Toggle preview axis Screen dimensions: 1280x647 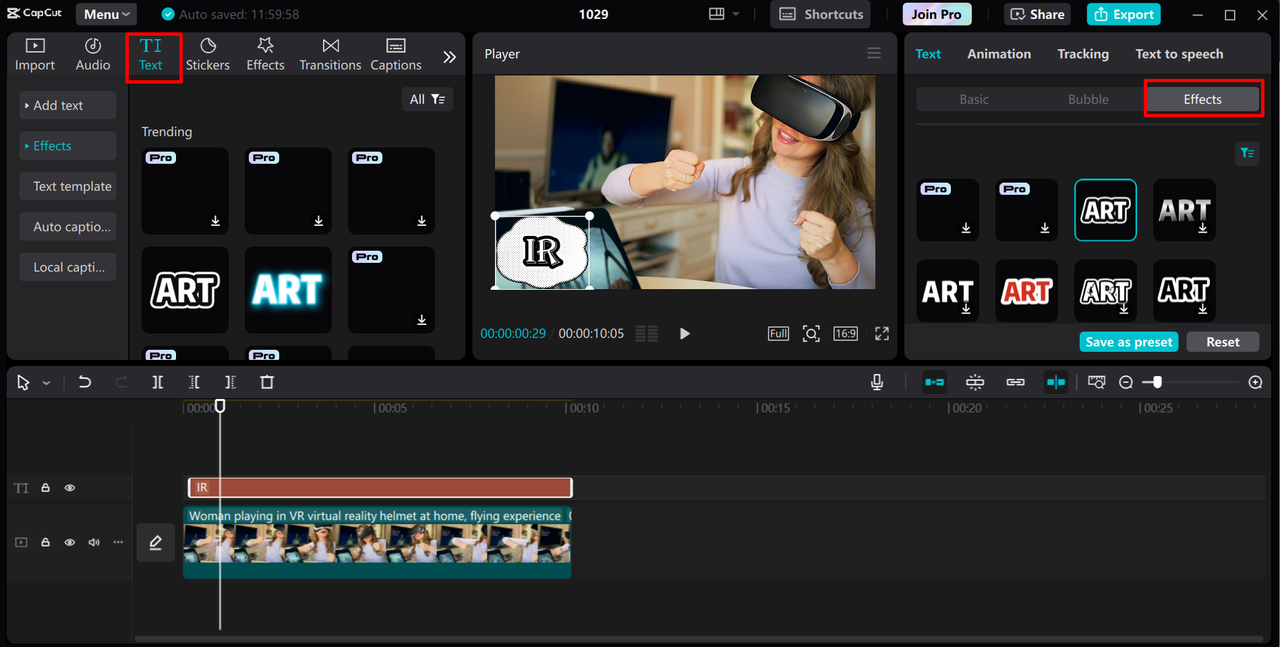click(x=1056, y=382)
